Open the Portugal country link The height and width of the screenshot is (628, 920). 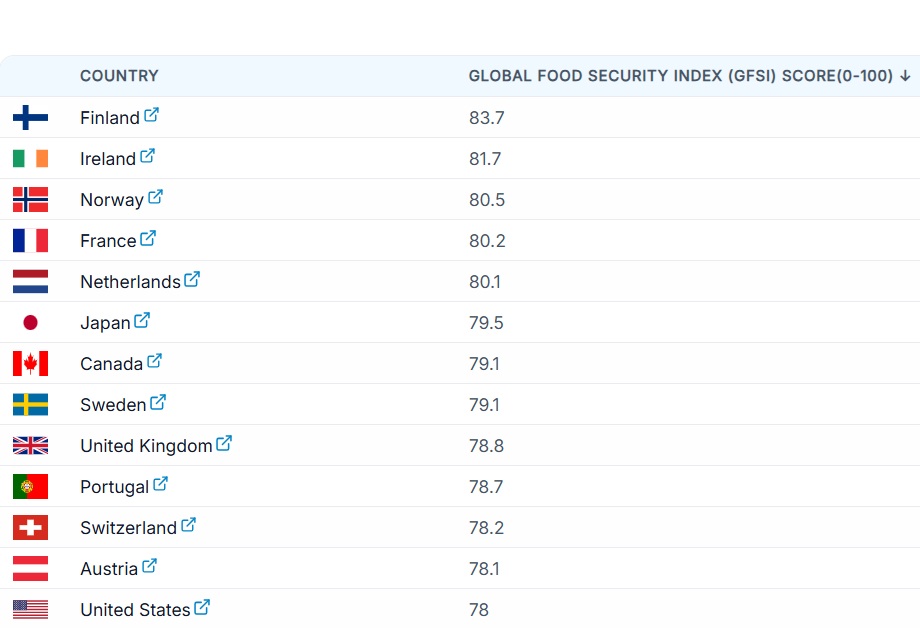click(x=114, y=487)
